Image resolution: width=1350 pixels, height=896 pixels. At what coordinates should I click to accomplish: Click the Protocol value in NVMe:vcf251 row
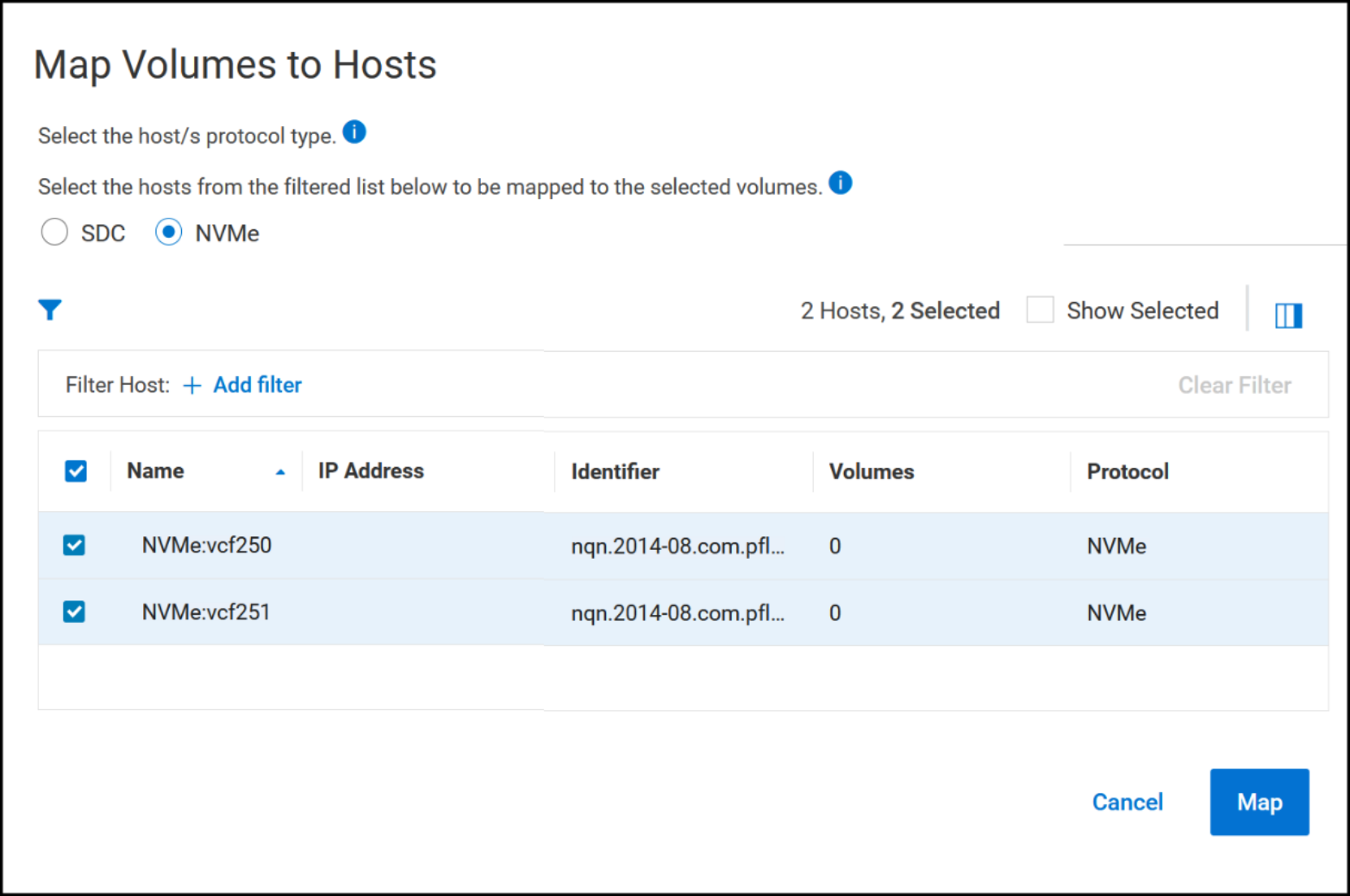pos(1117,612)
